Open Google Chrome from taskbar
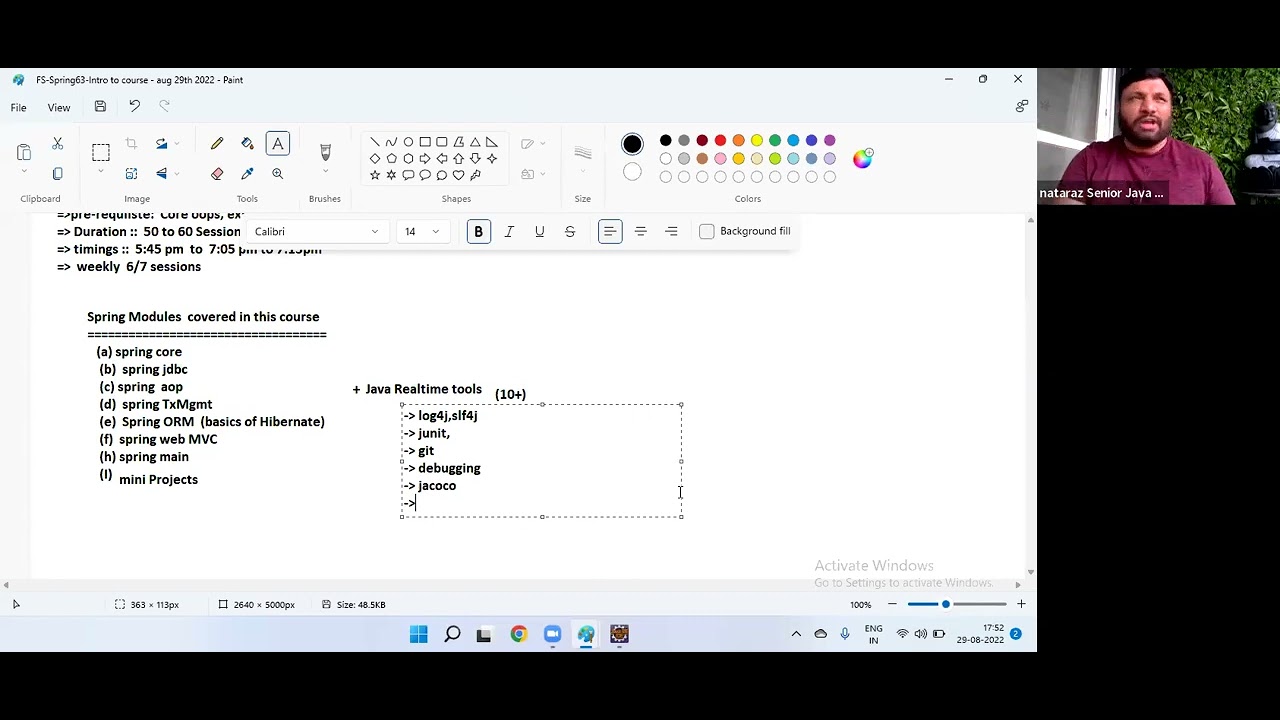 [x=518, y=634]
